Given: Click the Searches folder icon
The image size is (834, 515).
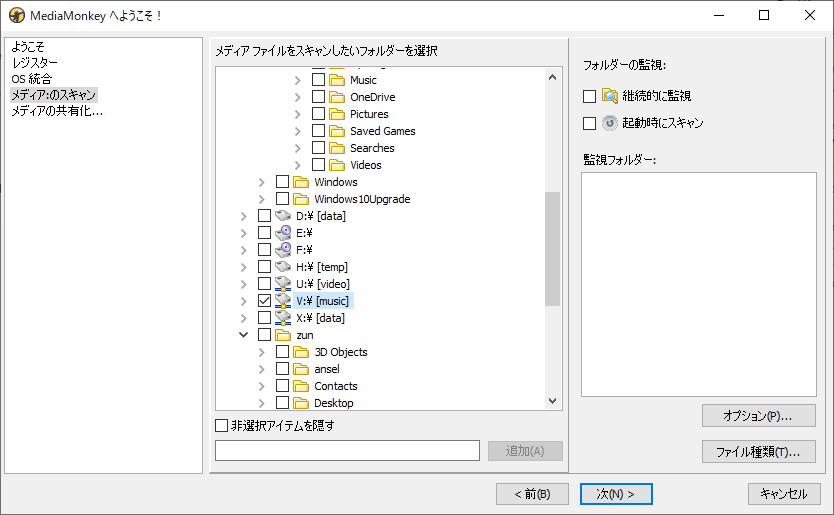Looking at the screenshot, I should tap(337, 148).
